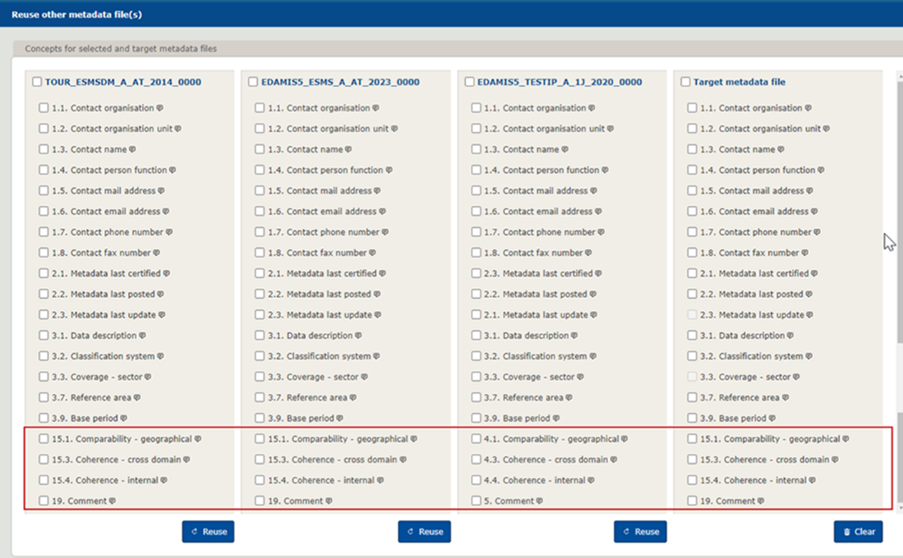The width and height of the screenshot is (903, 558).
Task: Open comment icon of 3.7 Reference area, EDAMIS5_ESMS column
Action: pos(353,397)
